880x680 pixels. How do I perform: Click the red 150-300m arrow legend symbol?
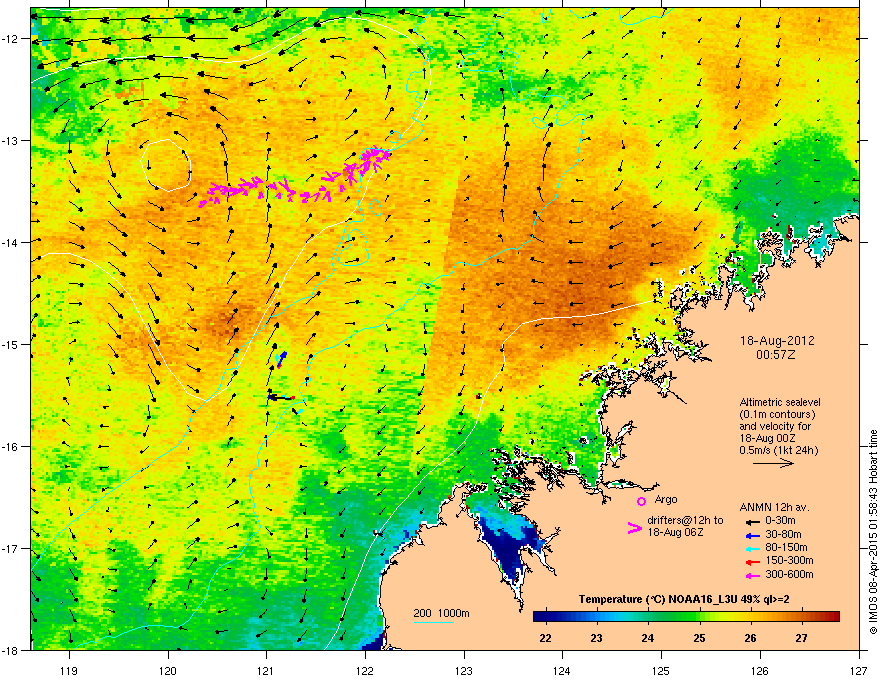coord(752,561)
